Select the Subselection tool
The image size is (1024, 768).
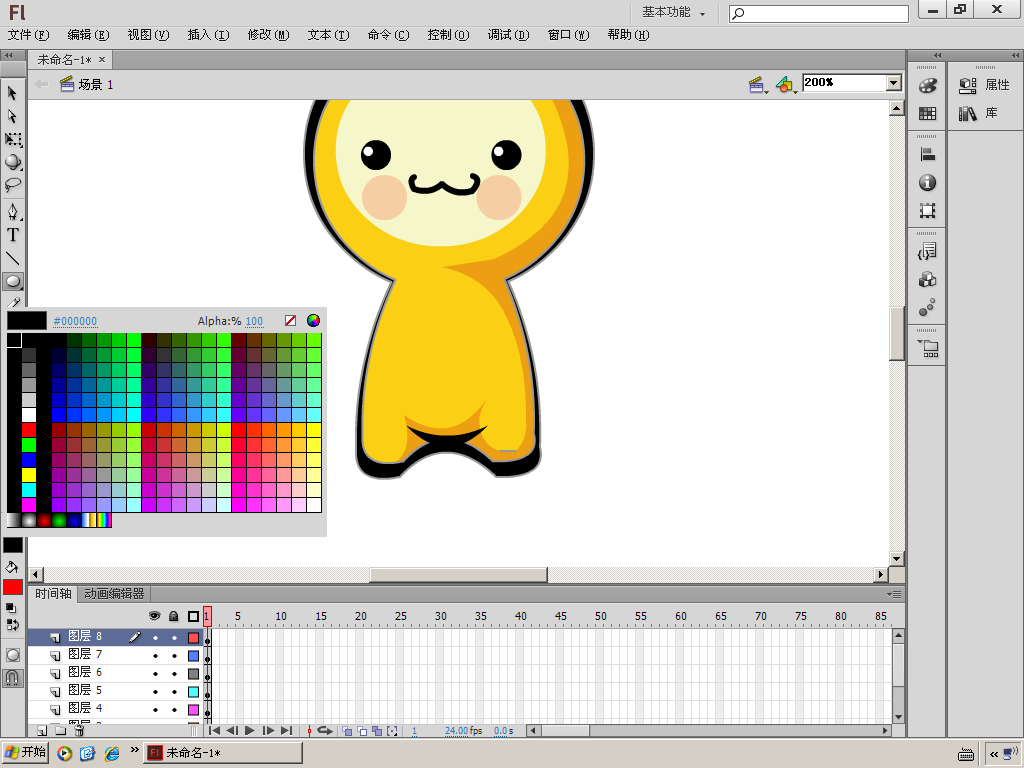pos(12,116)
